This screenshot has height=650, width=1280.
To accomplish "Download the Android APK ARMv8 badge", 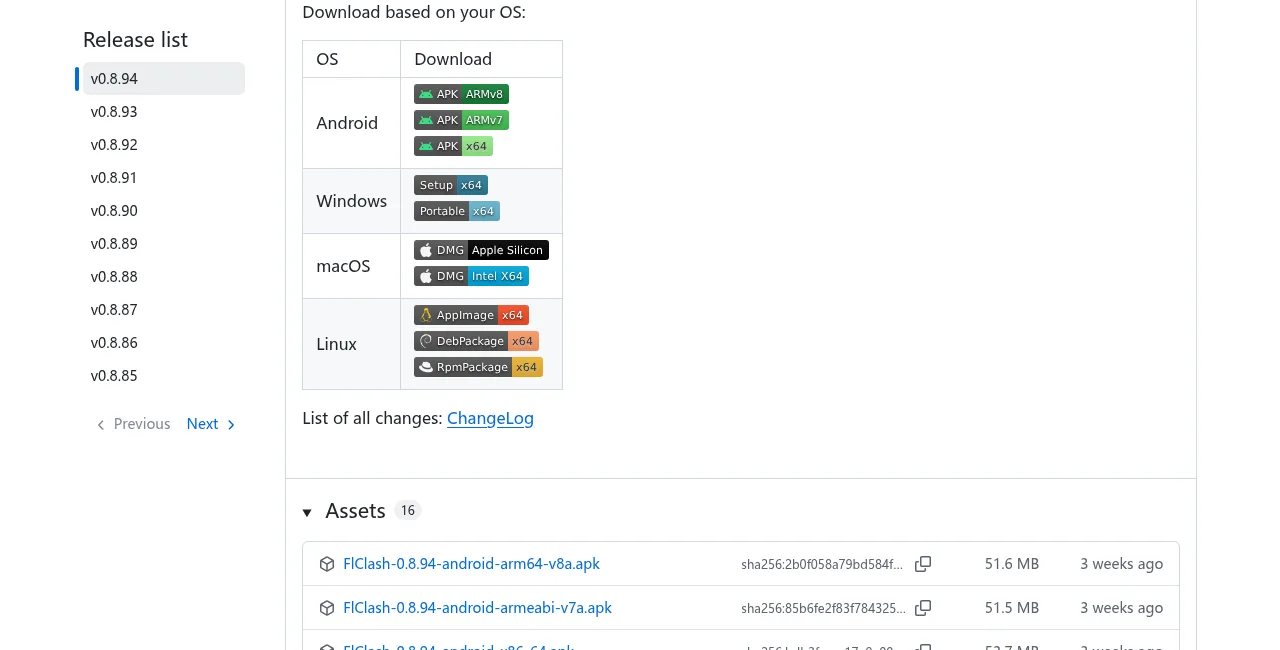I will click(461, 94).
